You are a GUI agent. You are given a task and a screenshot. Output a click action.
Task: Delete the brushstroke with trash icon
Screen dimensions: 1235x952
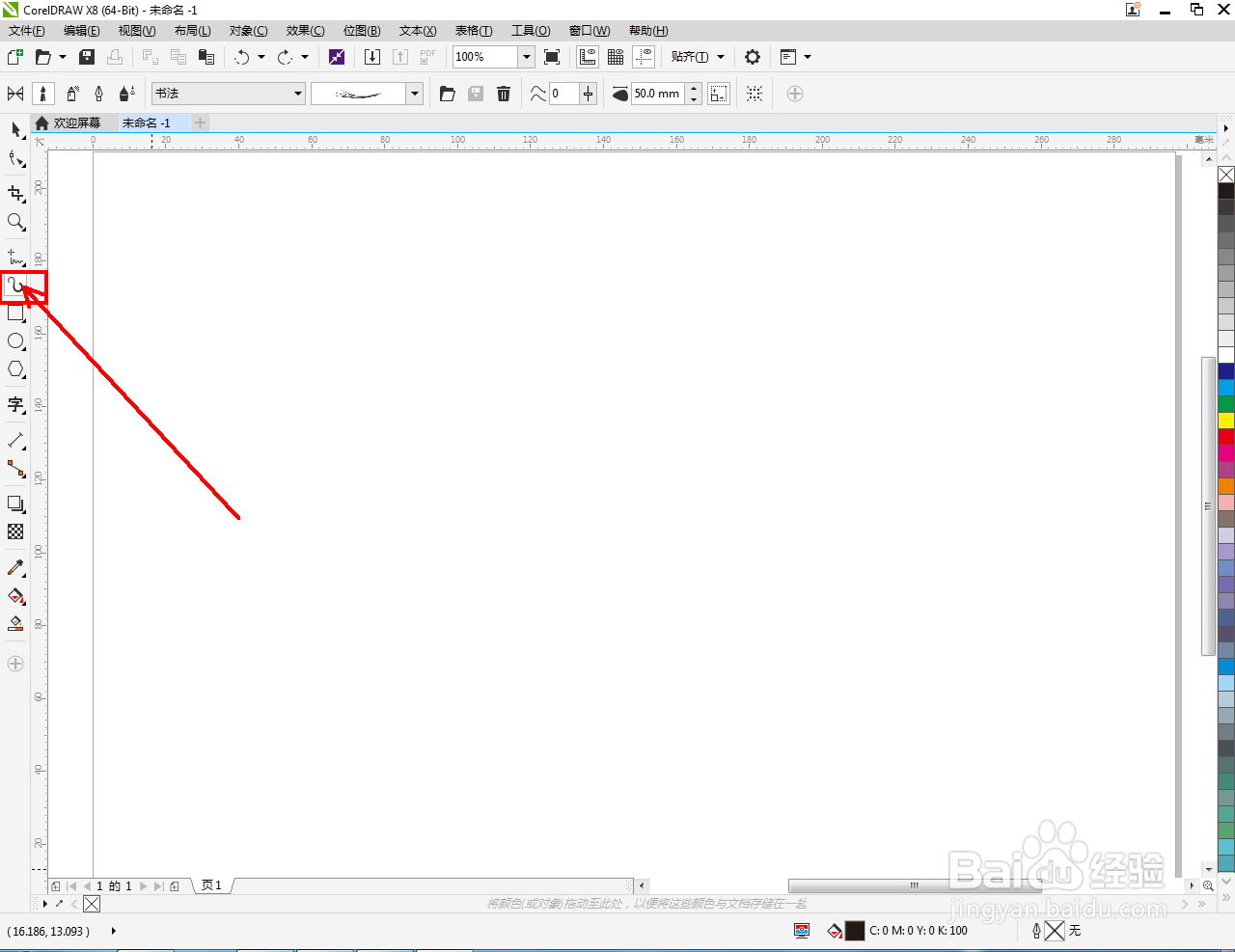(504, 94)
